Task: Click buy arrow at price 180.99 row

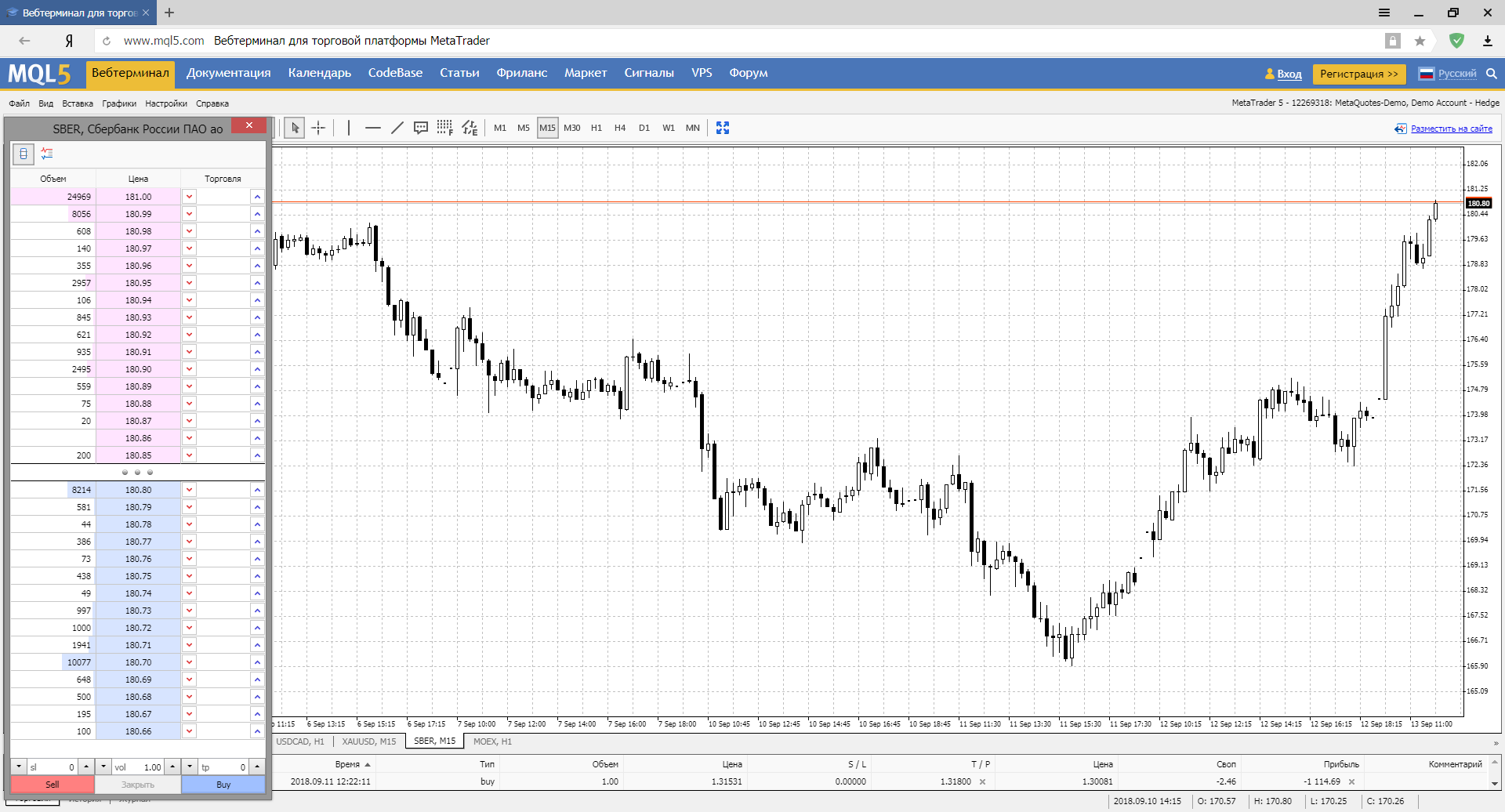Action: 257,214
